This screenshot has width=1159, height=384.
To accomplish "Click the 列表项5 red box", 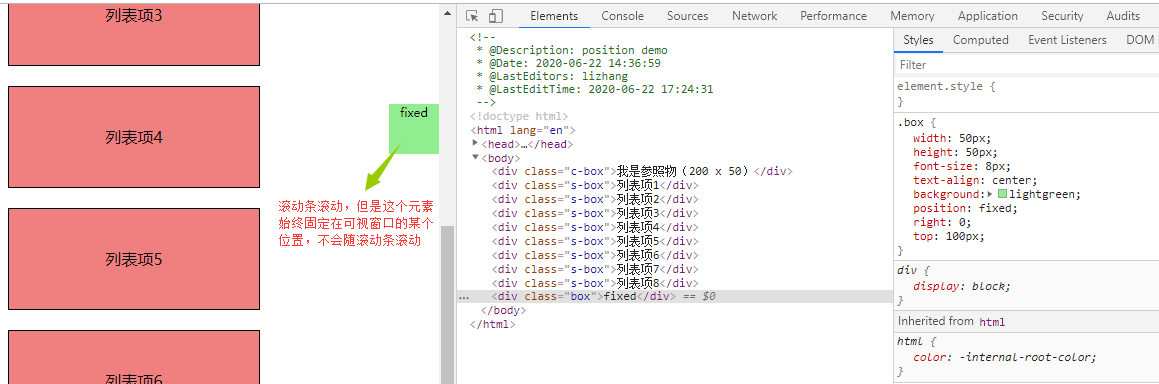I will coord(134,259).
